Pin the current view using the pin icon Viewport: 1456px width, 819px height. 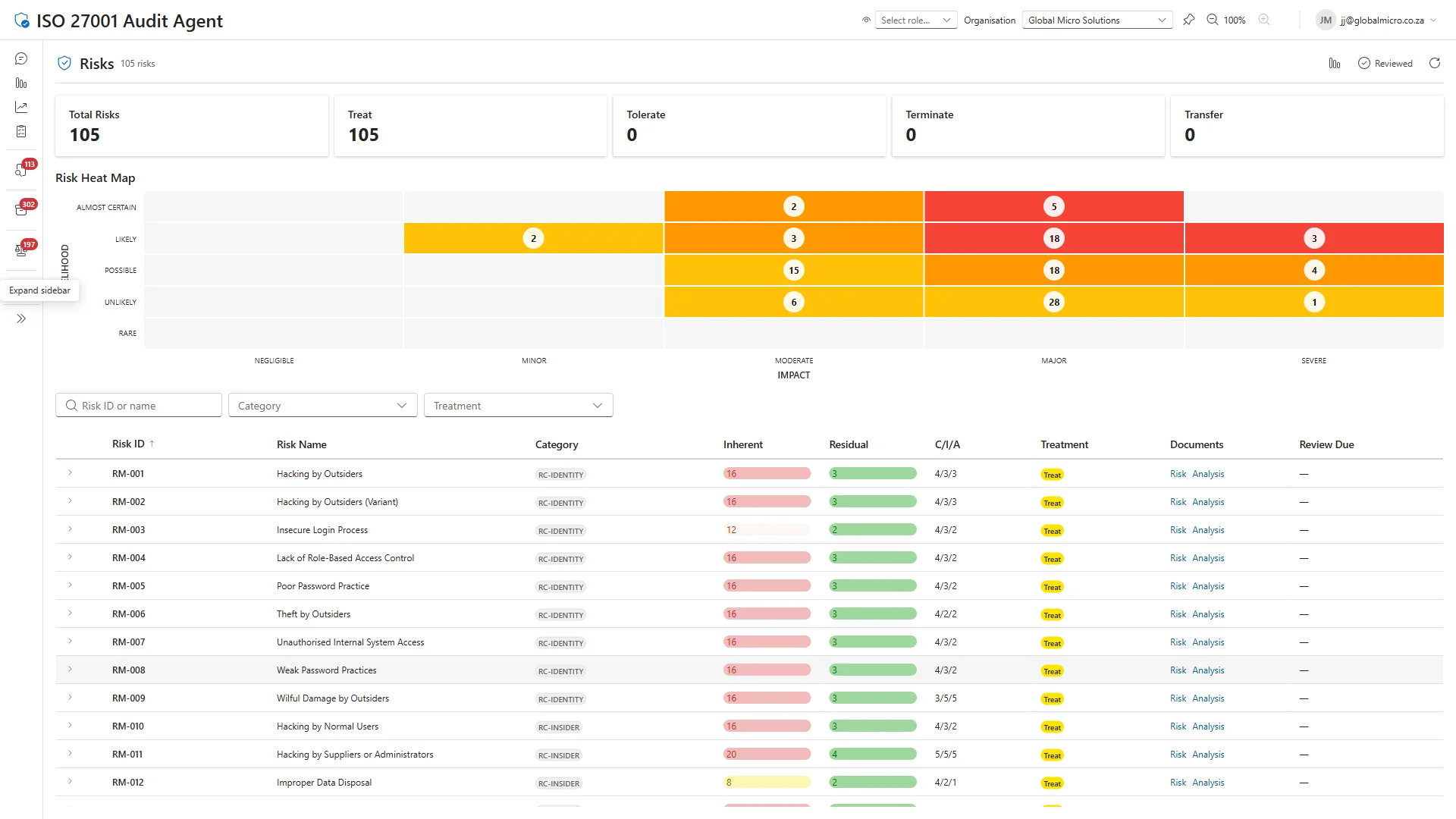1189,20
